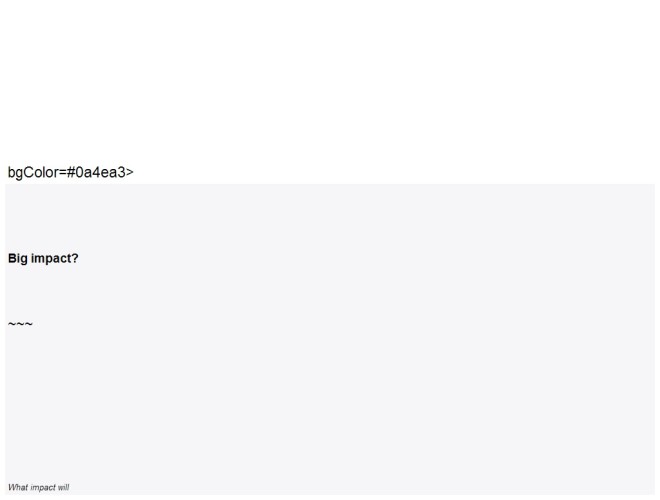This screenshot has width=660, height=500.
Task: Click the italic word 'impact' at bottom
Action: pos(43,488)
